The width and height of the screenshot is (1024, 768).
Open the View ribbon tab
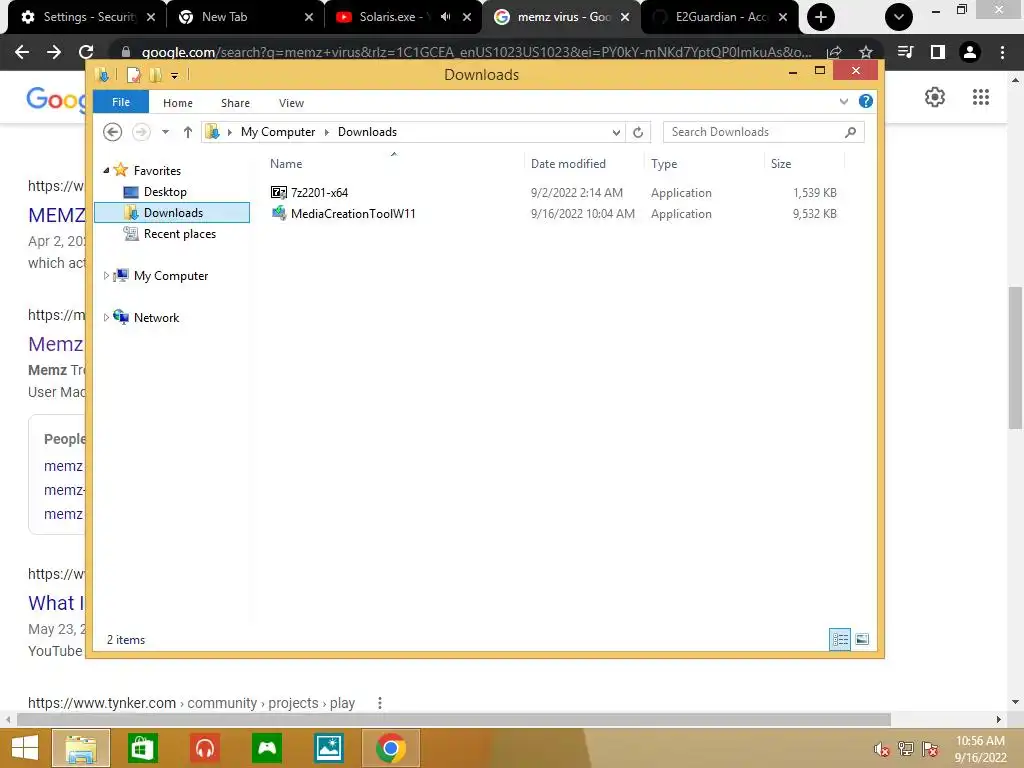click(x=291, y=103)
